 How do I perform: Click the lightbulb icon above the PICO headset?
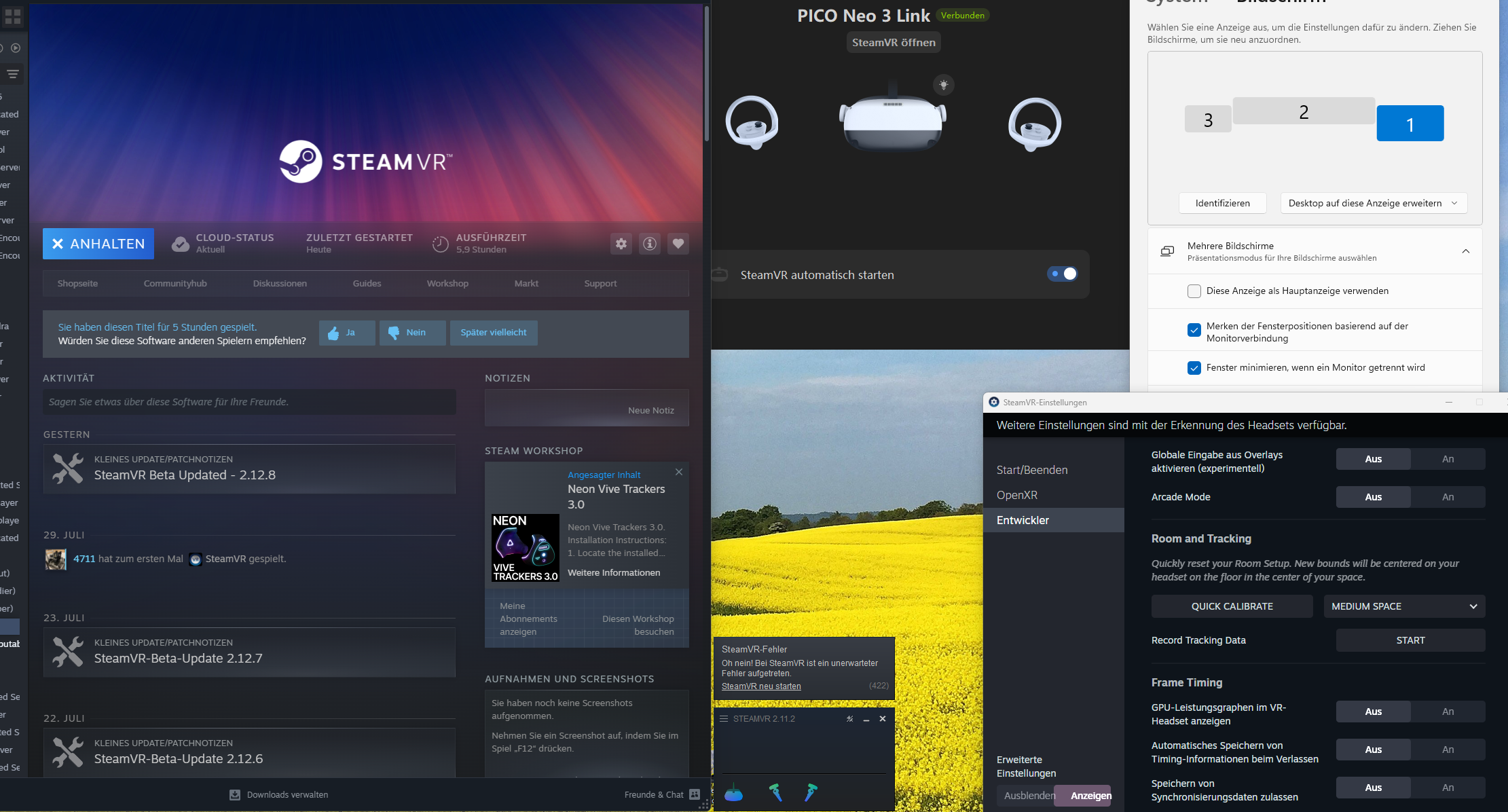pyautogui.click(x=943, y=85)
